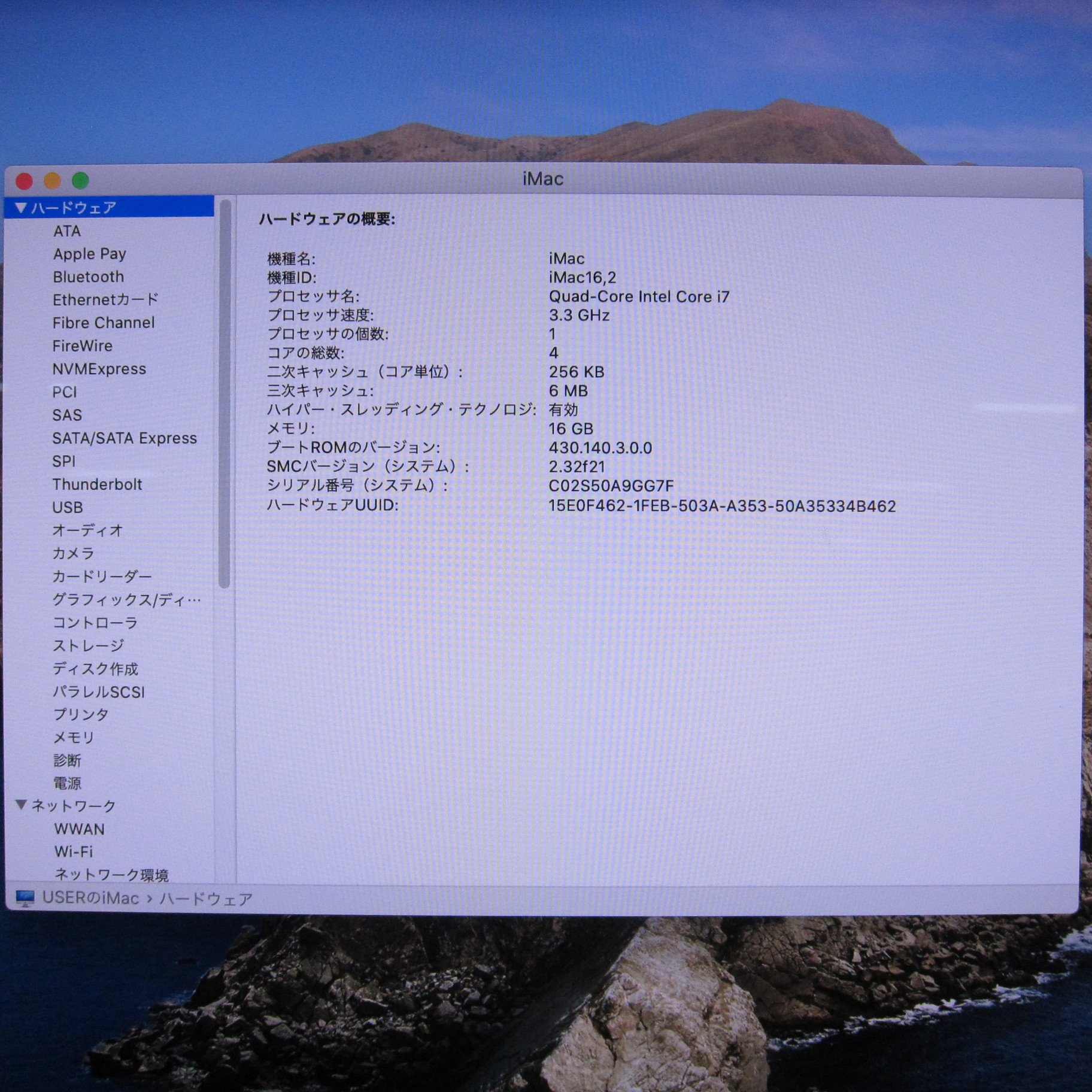Select SPI in the sidebar
This screenshot has width=1092, height=1092.
tap(63, 461)
